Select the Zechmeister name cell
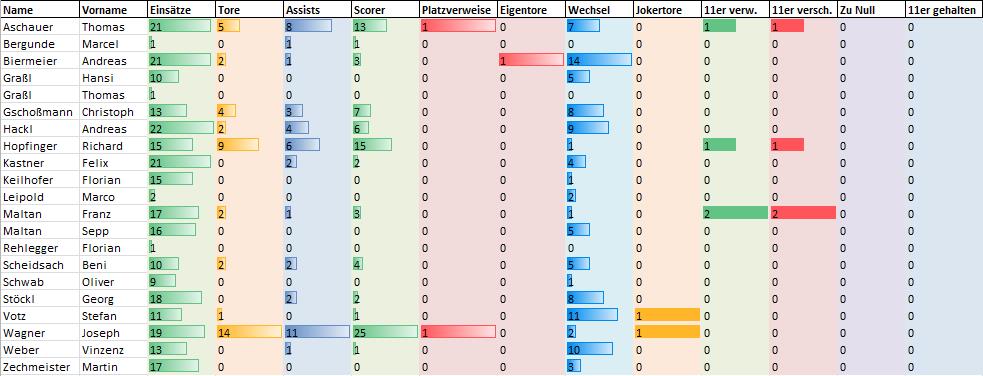The image size is (983, 376). point(40,366)
